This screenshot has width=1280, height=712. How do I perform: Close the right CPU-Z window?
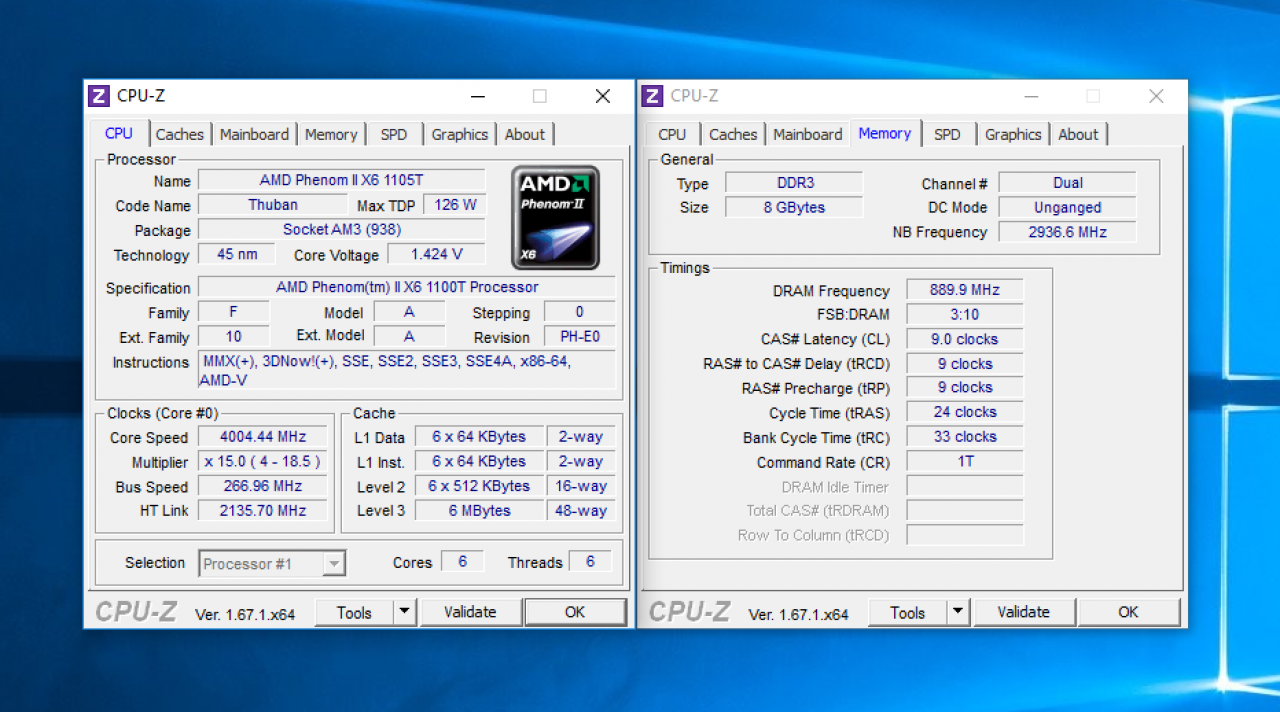pos(1156,96)
